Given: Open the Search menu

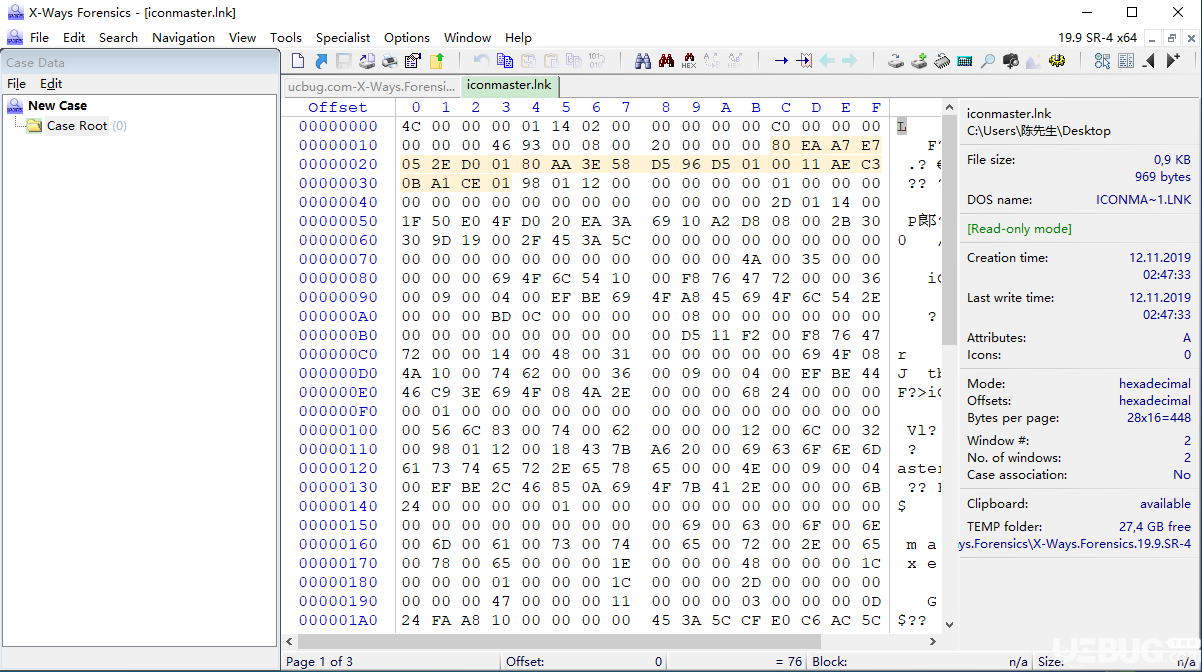Looking at the screenshot, I should coord(118,37).
